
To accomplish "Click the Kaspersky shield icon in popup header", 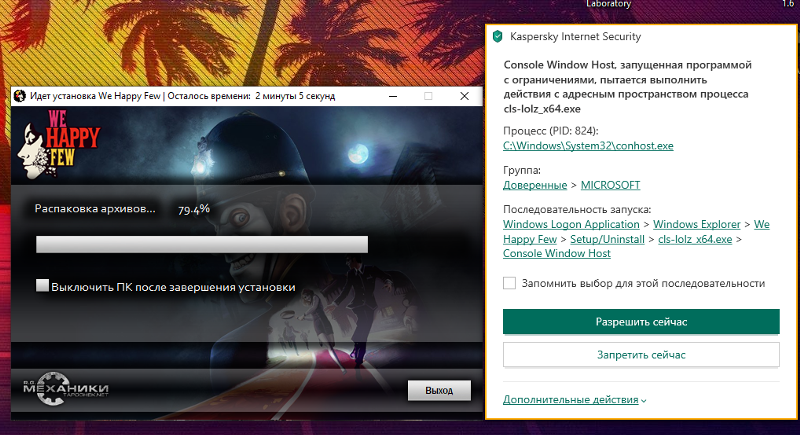I will [x=497, y=36].
